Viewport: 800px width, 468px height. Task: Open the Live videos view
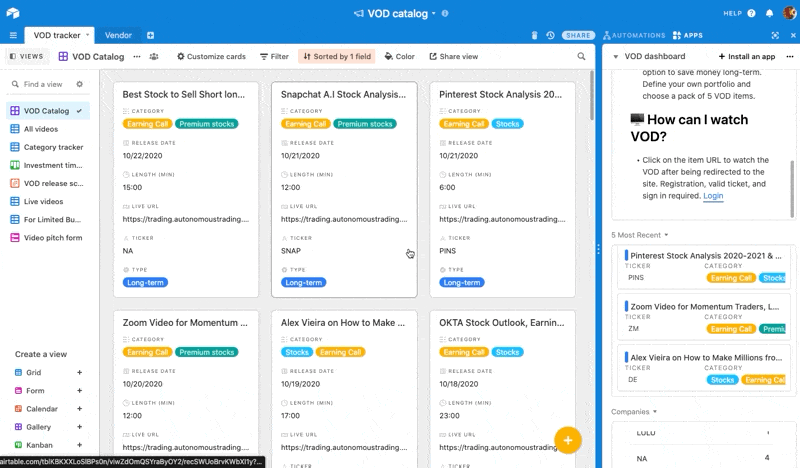(48, 202)
